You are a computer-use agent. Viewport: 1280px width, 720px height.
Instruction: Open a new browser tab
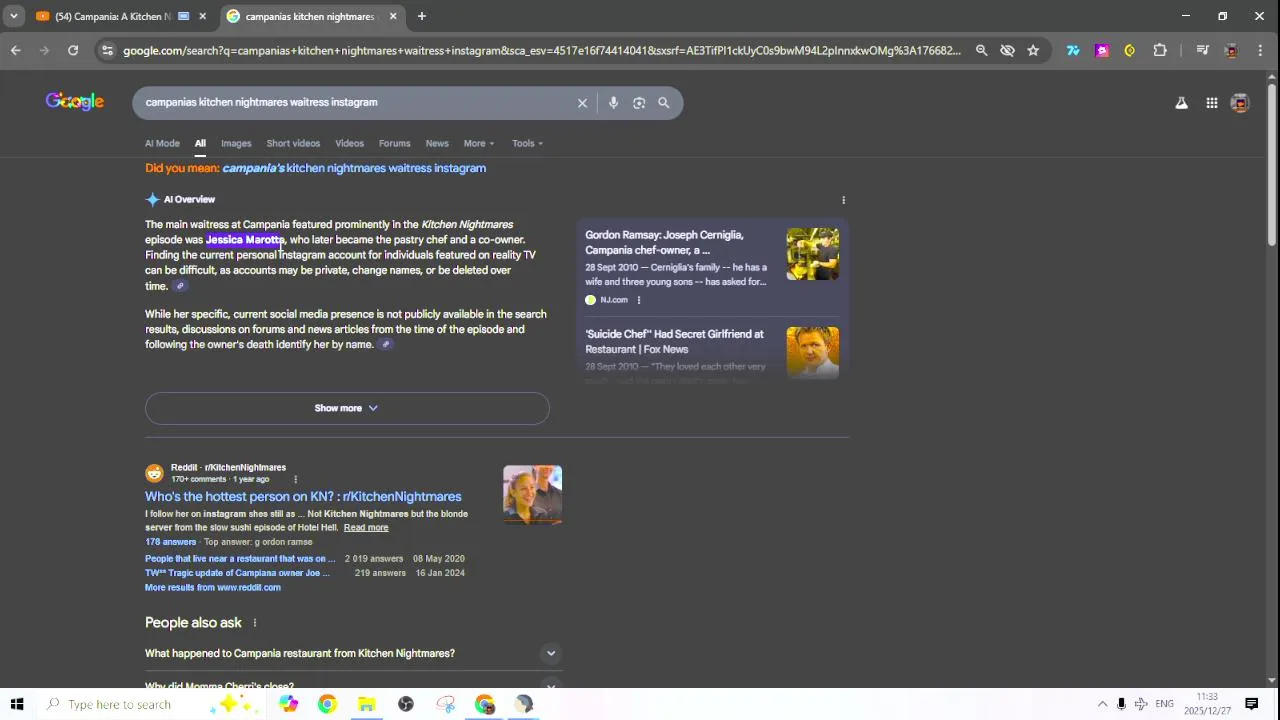(x=422, y=16)
